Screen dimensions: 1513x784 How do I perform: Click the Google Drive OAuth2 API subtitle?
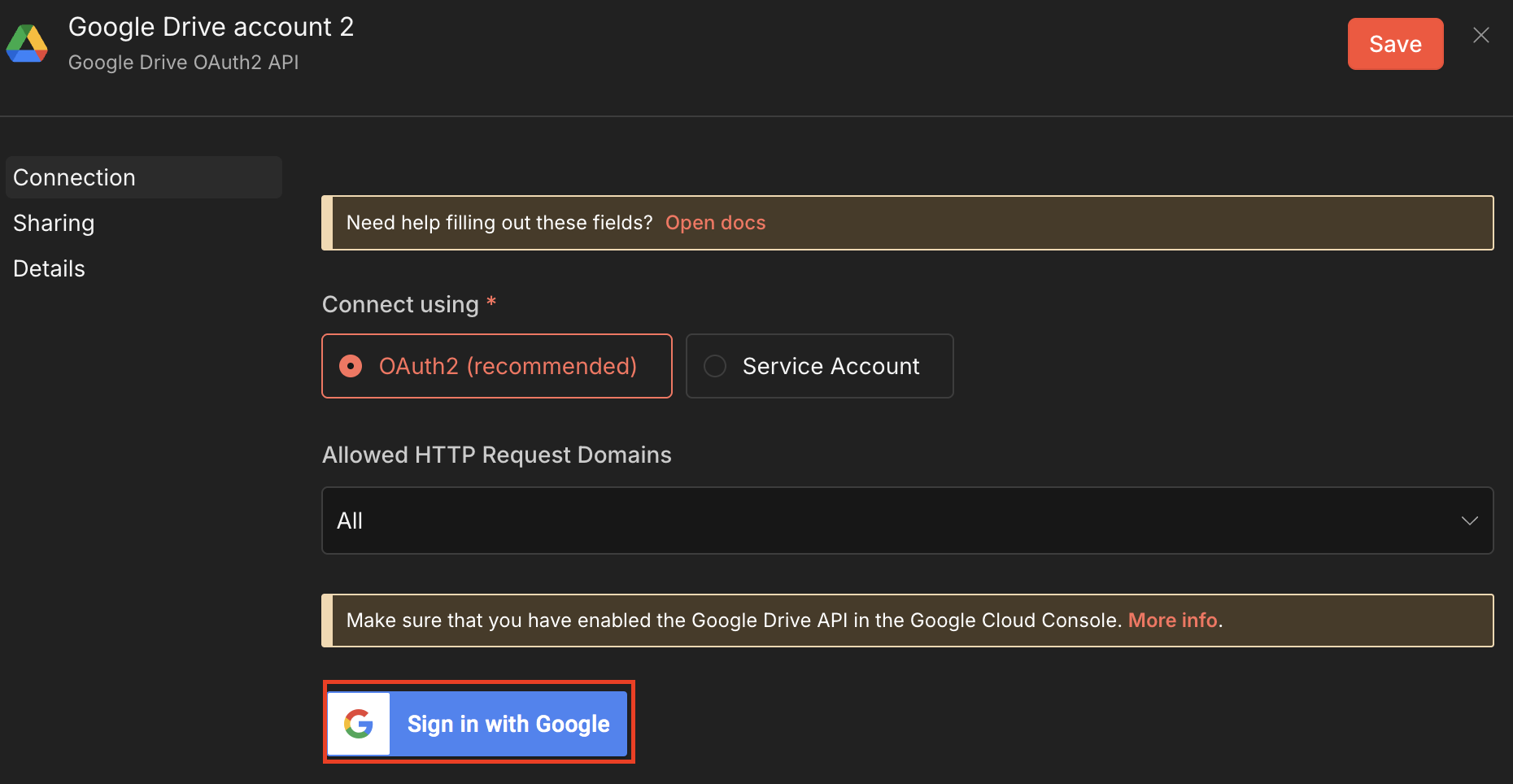183,63
